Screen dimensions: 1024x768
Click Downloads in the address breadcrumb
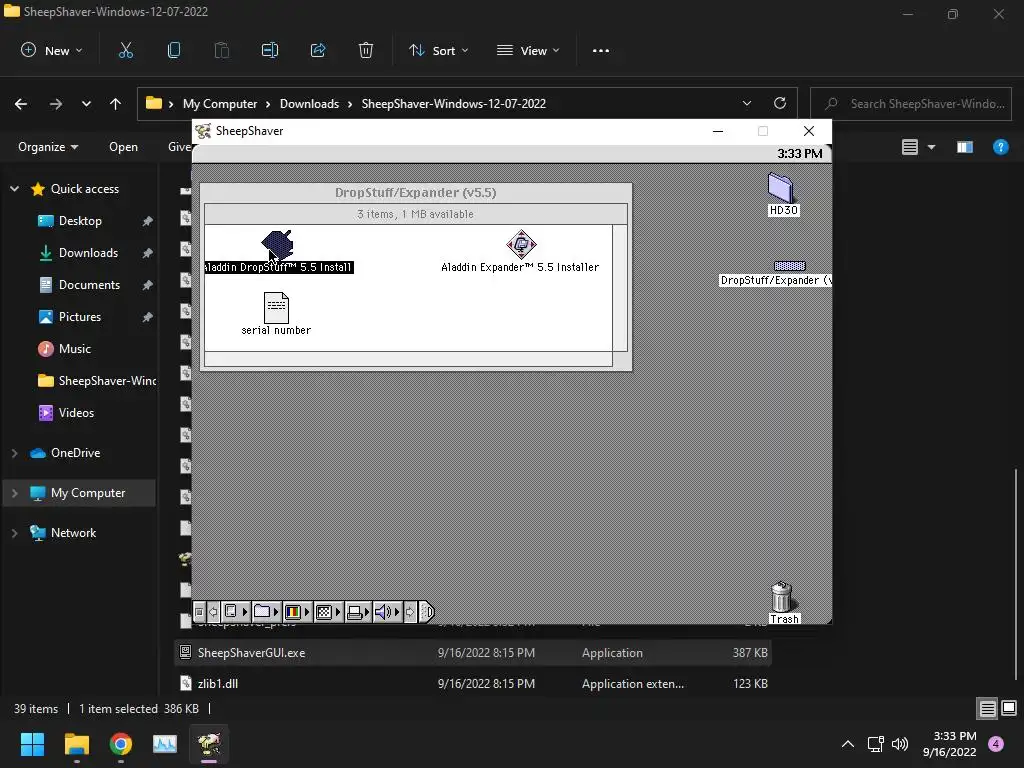pos(309,104)
